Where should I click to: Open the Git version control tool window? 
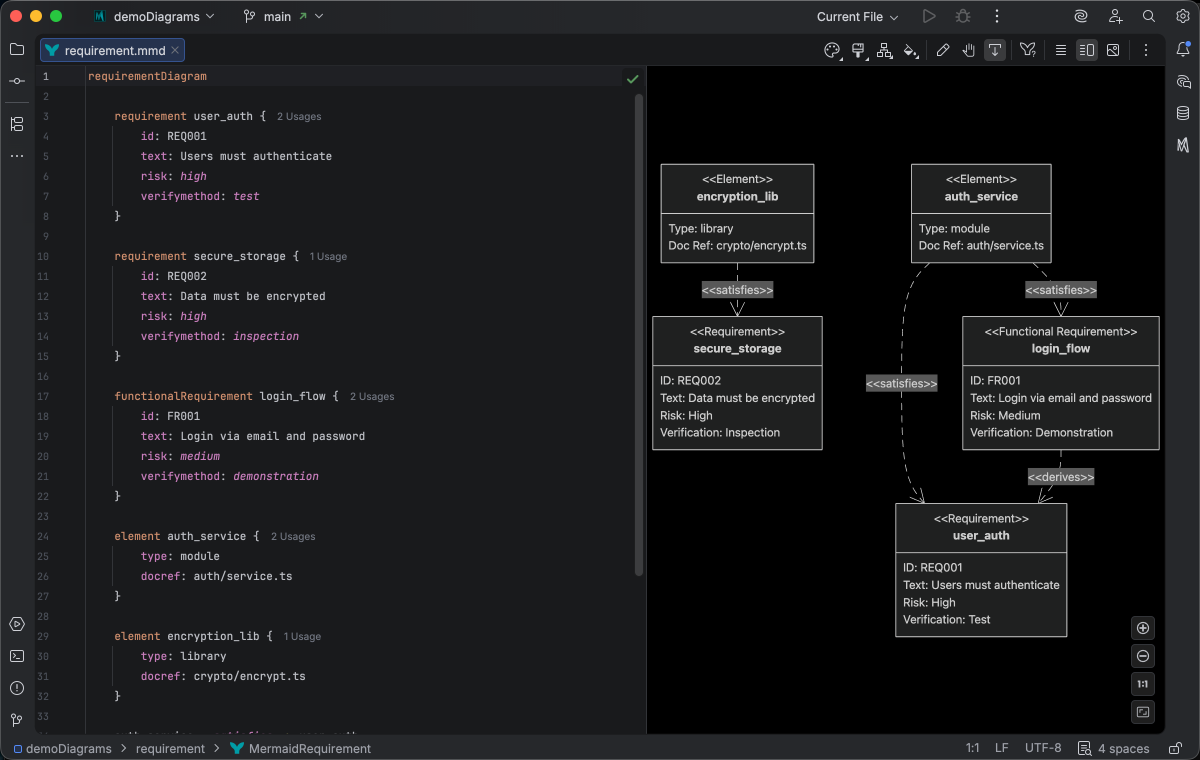(x=17, y=720)
